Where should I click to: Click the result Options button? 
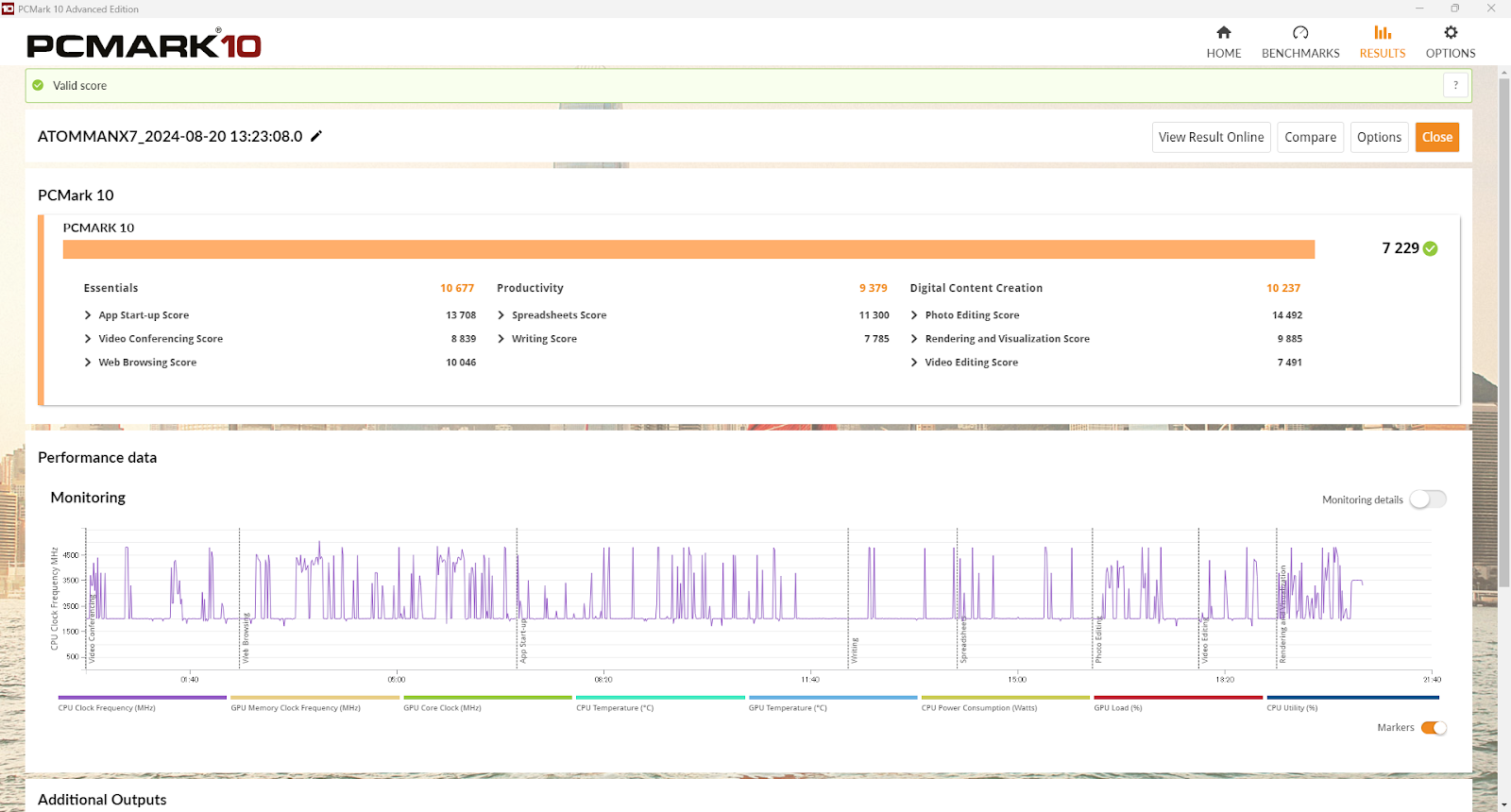(1380, 137)
